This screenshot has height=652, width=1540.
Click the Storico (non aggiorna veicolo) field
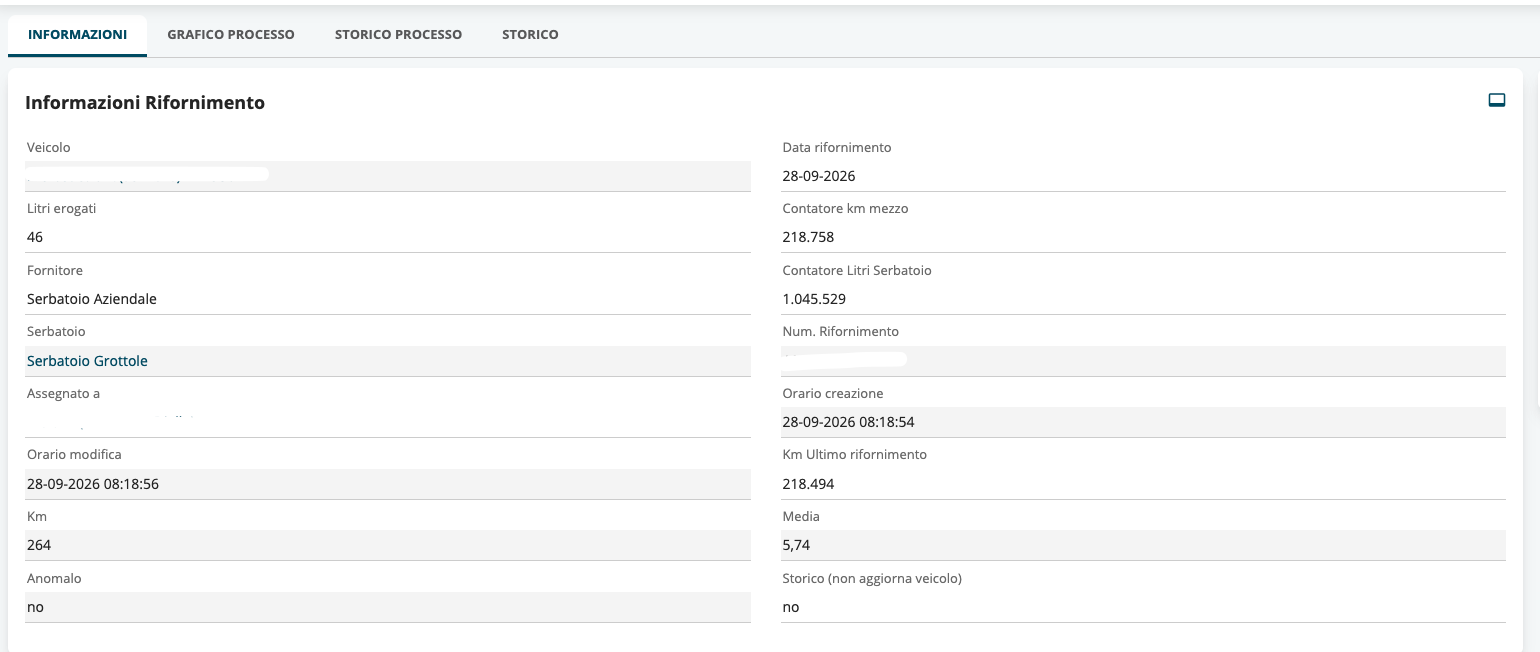click(x=1143, y=607)
